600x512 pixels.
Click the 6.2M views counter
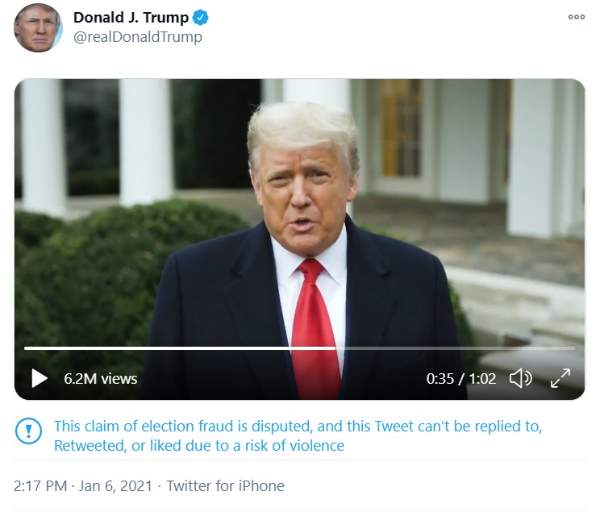tap(100, 379)
